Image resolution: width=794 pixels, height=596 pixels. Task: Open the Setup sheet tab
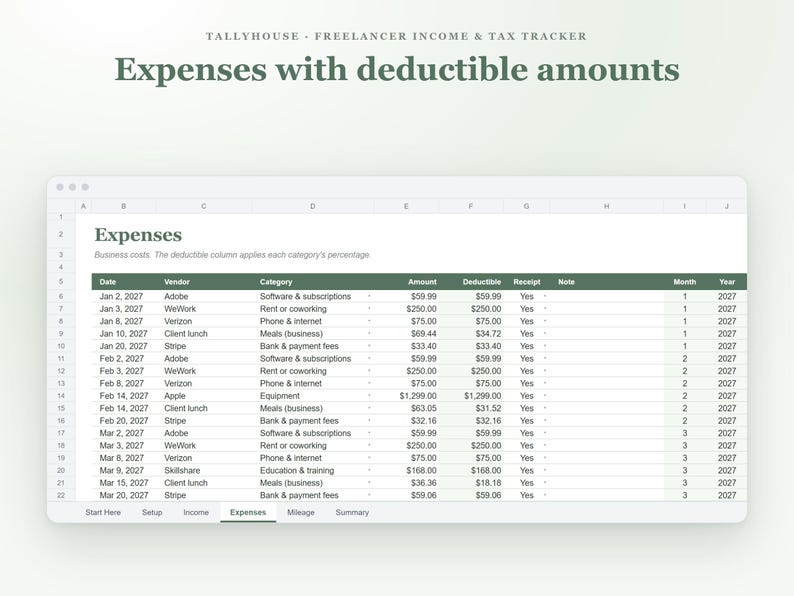[152, 512]
